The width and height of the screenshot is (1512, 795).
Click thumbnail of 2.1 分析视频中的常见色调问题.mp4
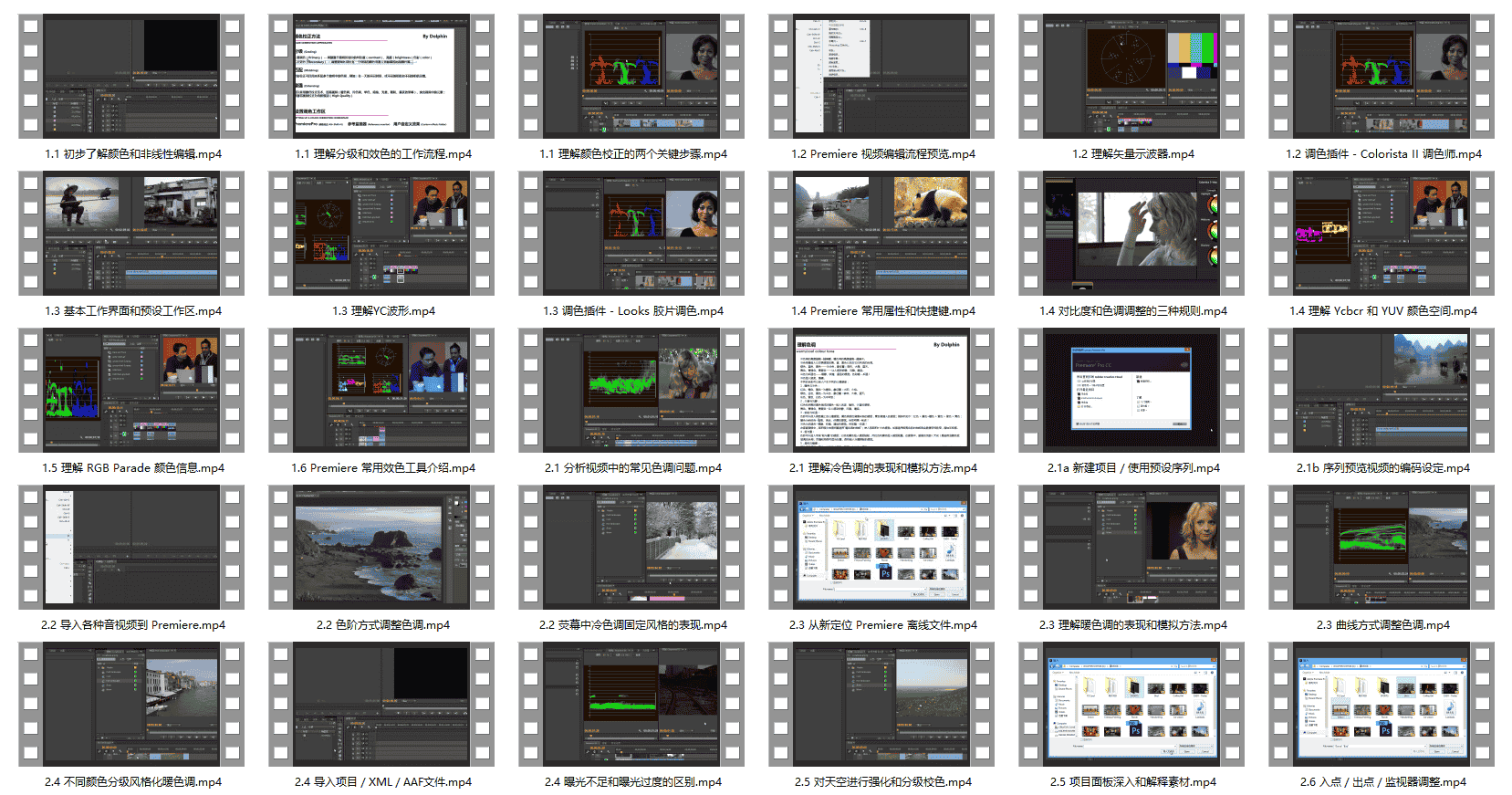pos(631,390)
